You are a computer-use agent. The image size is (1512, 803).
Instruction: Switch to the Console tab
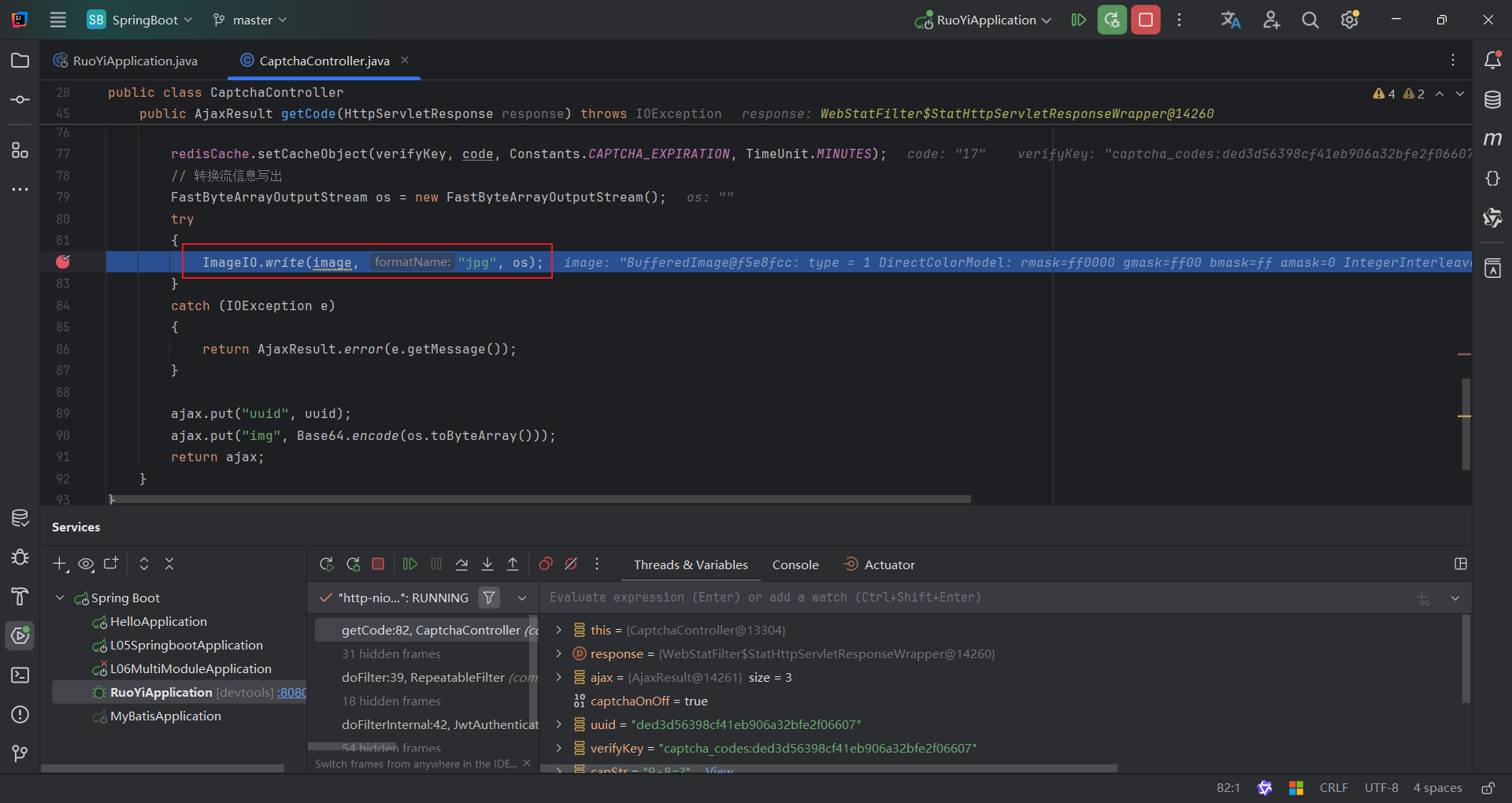tap(795, 564)
